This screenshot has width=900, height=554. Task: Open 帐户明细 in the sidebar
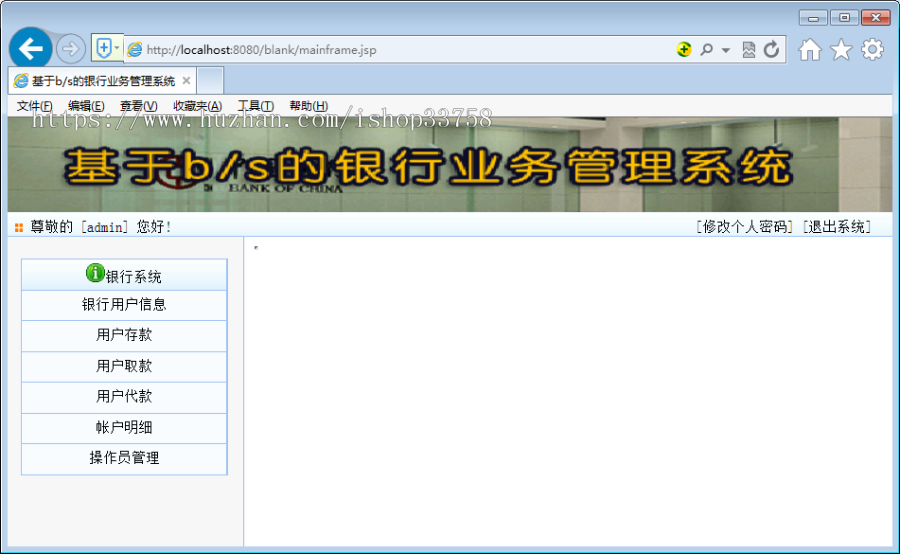[124, 428]
